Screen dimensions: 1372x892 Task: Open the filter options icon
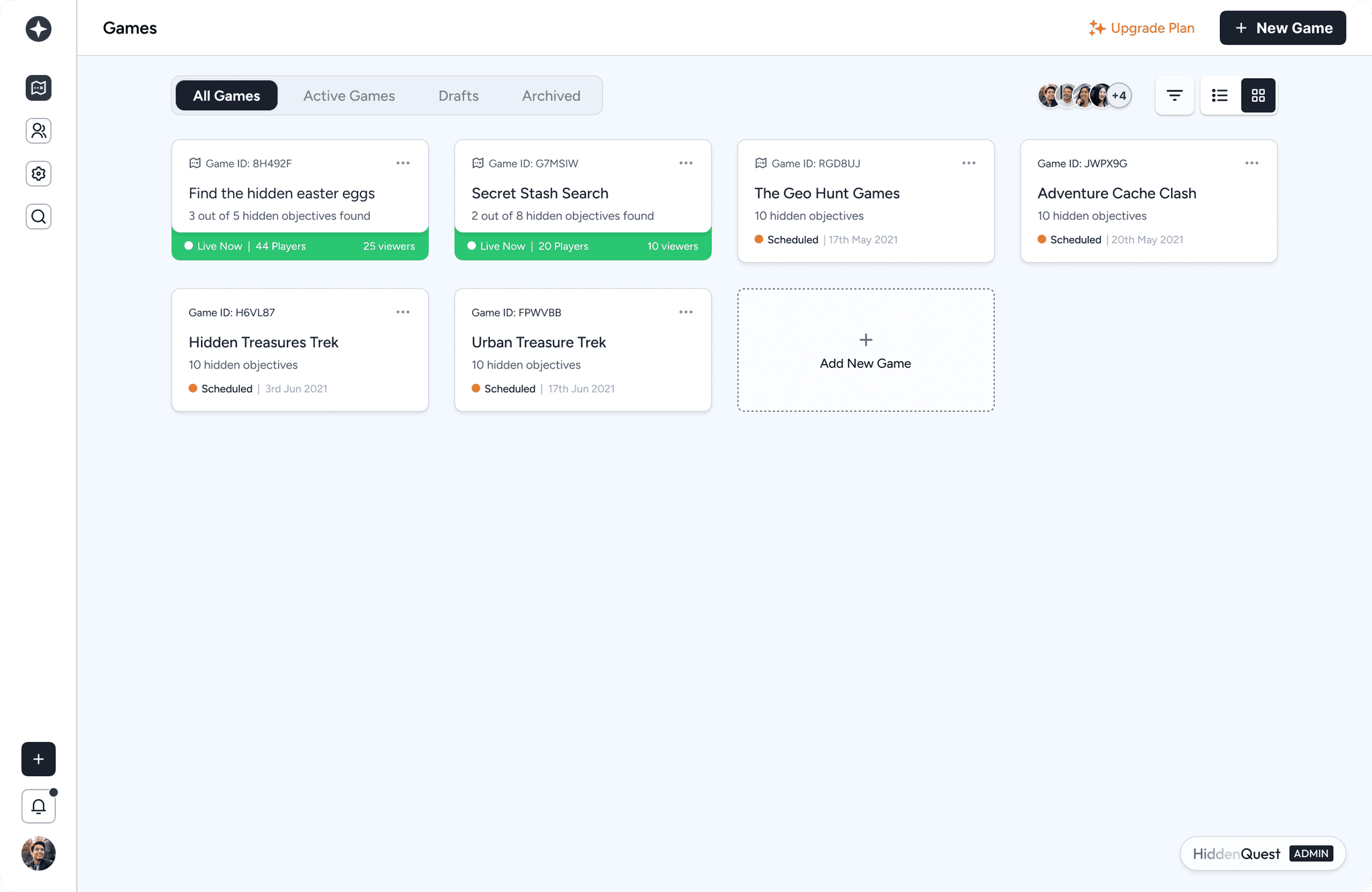[1174, 96]
